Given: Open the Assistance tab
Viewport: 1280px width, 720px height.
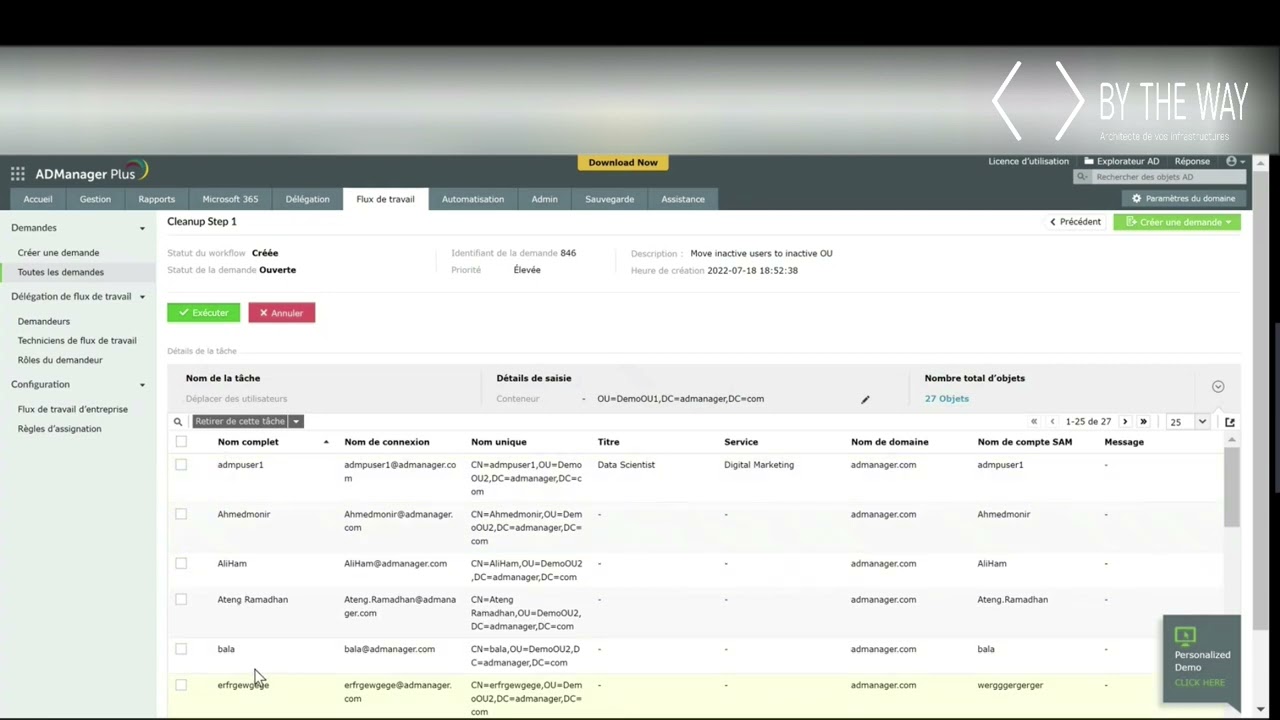Looking at the screenshot, I should [683, 199].
